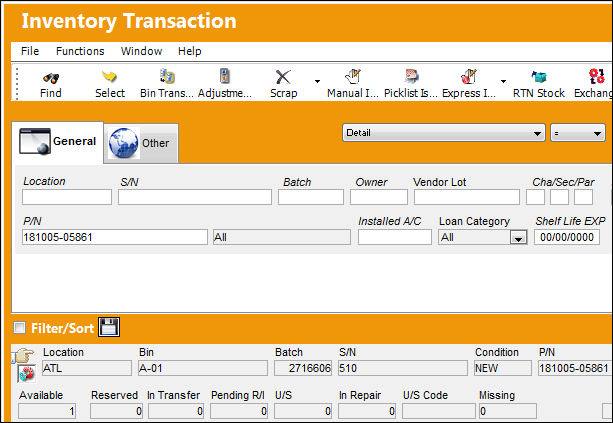
Task: Click the Owner input field
Action: pyautogui.click(x=379, y=197)
